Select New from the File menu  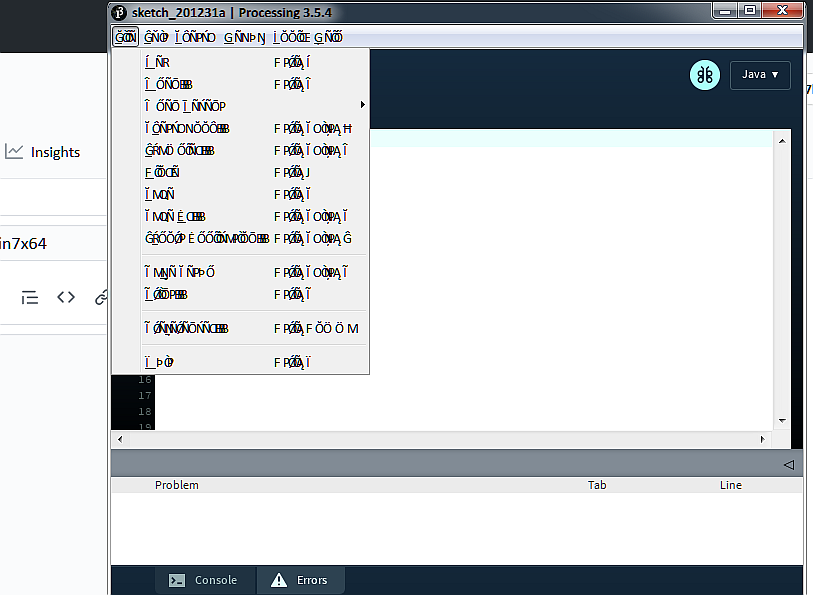(156, 62)
